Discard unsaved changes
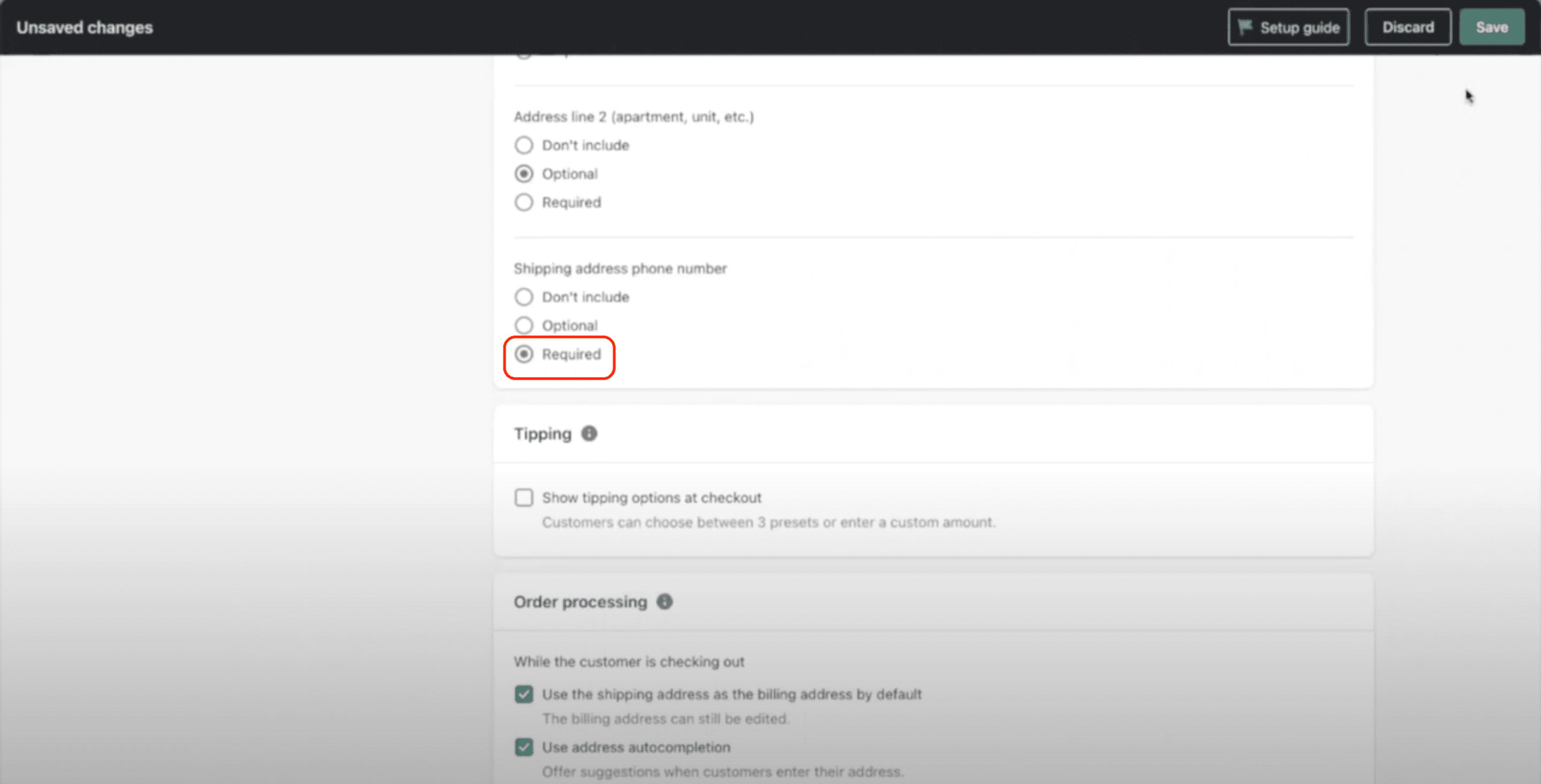 1408,27
